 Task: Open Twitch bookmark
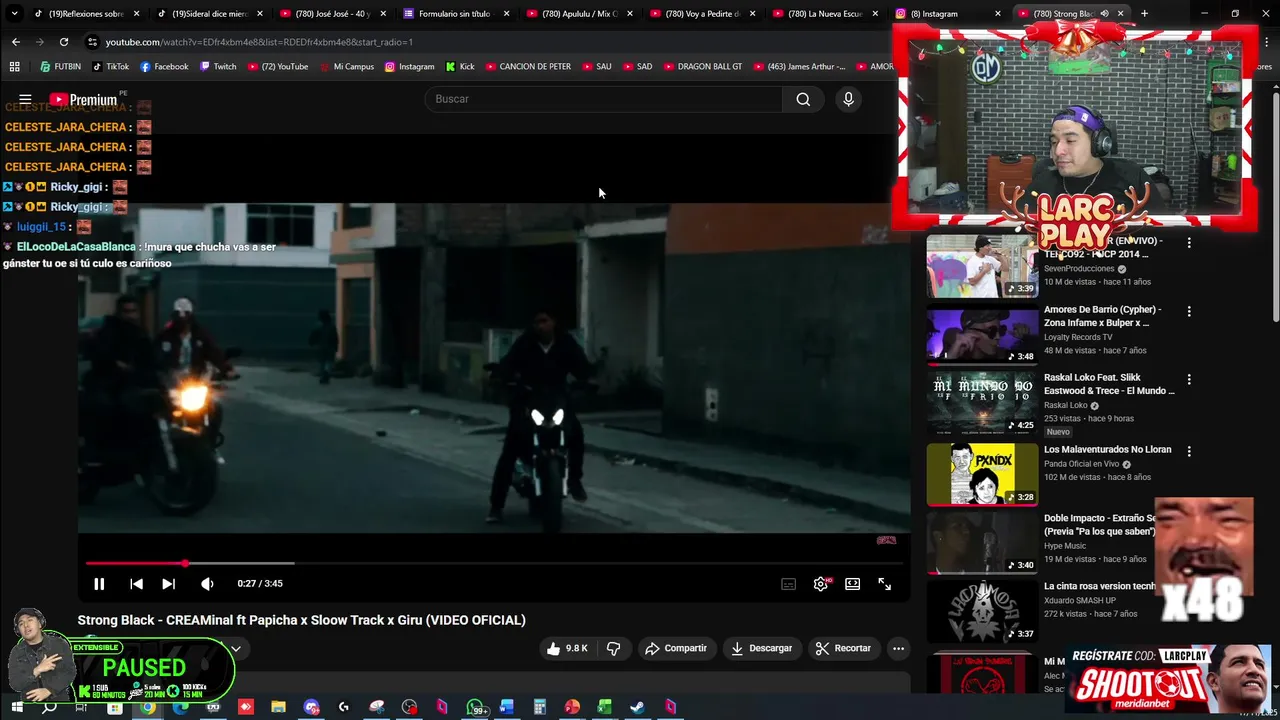point(218,67)
